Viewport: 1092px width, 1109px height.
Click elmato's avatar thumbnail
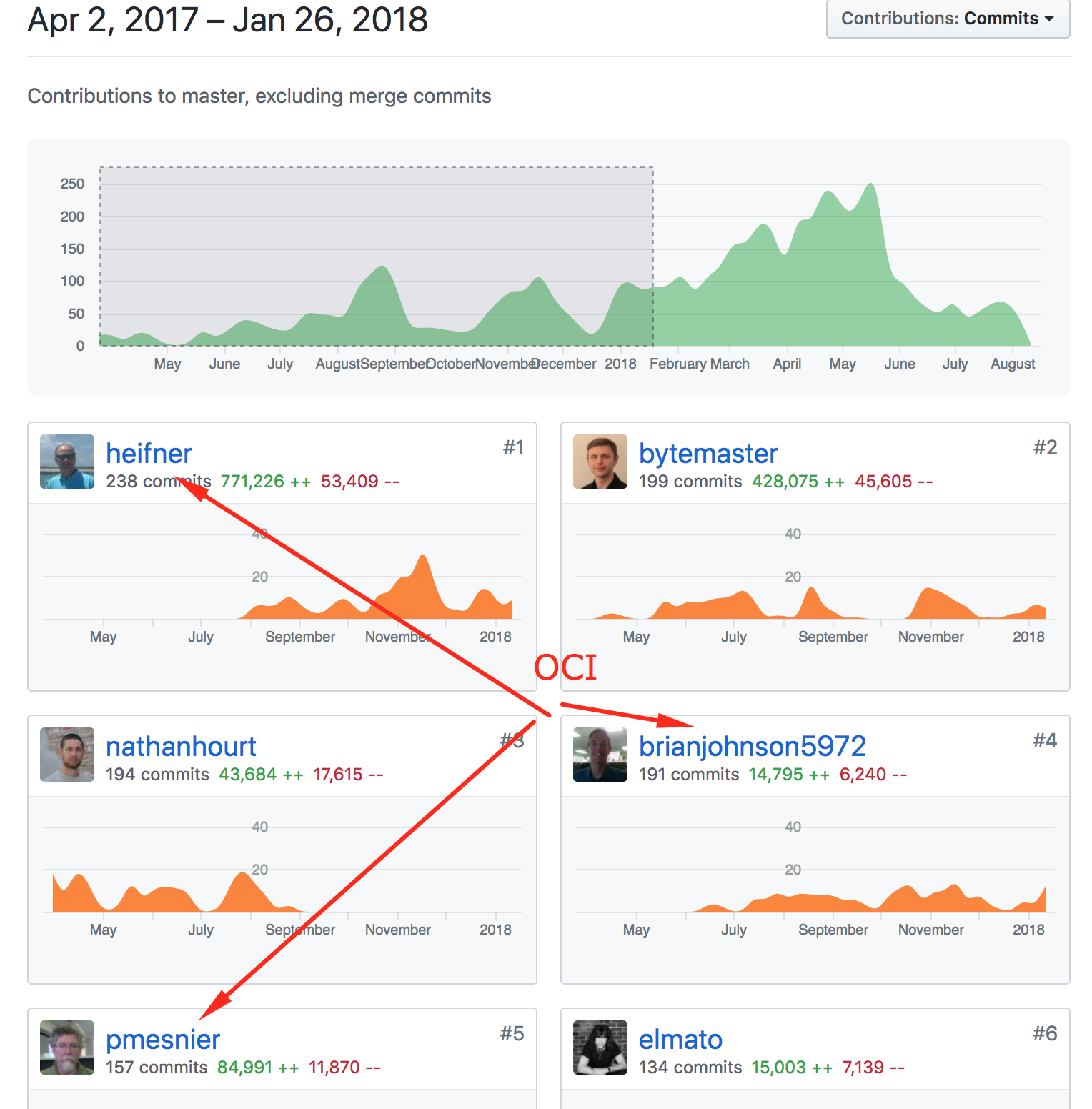600,1048
